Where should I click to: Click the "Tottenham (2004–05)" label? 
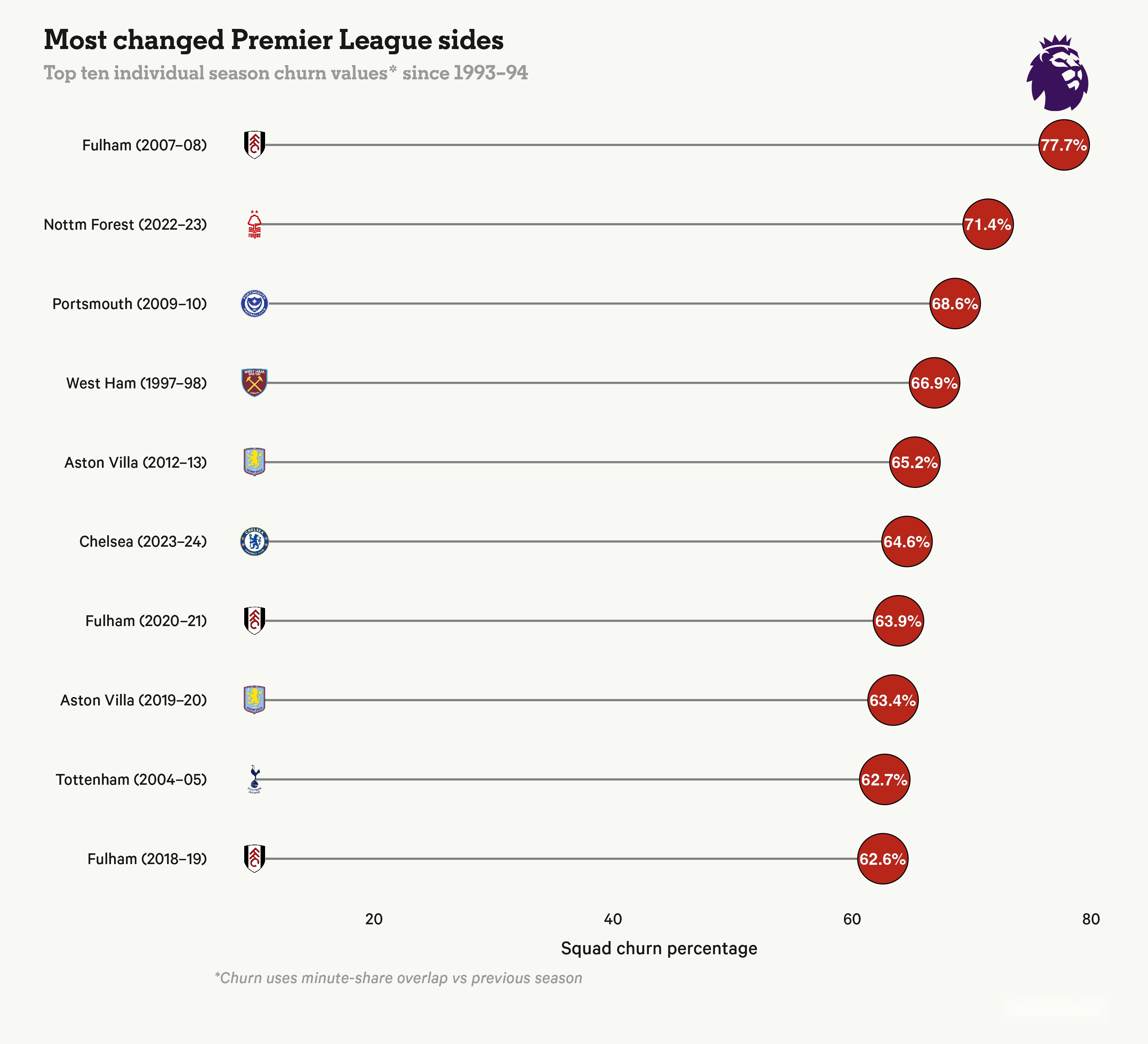click(131, 779)
